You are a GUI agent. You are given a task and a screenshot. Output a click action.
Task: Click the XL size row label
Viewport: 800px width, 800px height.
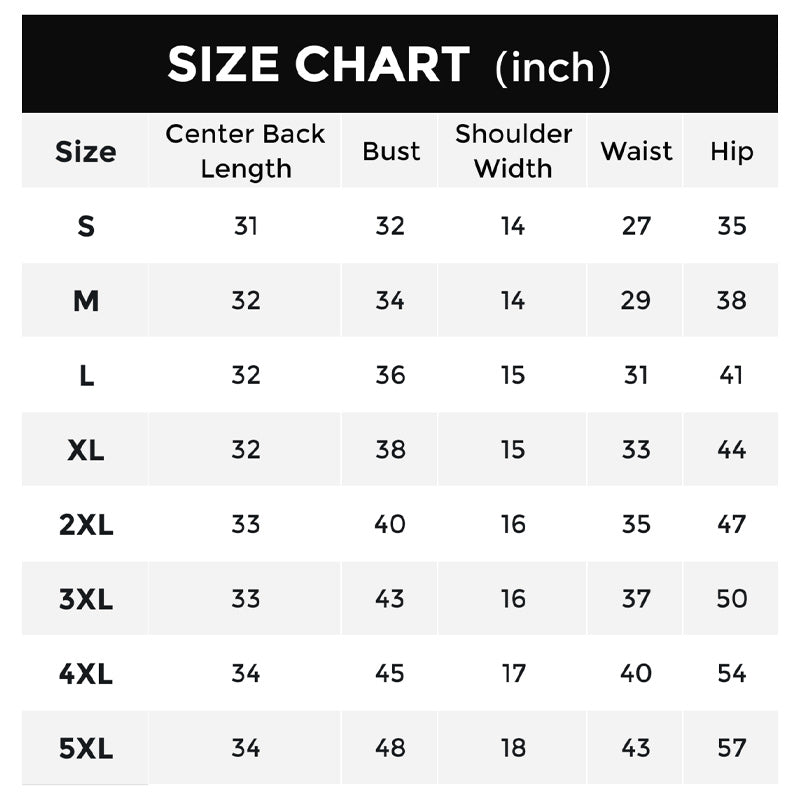(86, 450)
